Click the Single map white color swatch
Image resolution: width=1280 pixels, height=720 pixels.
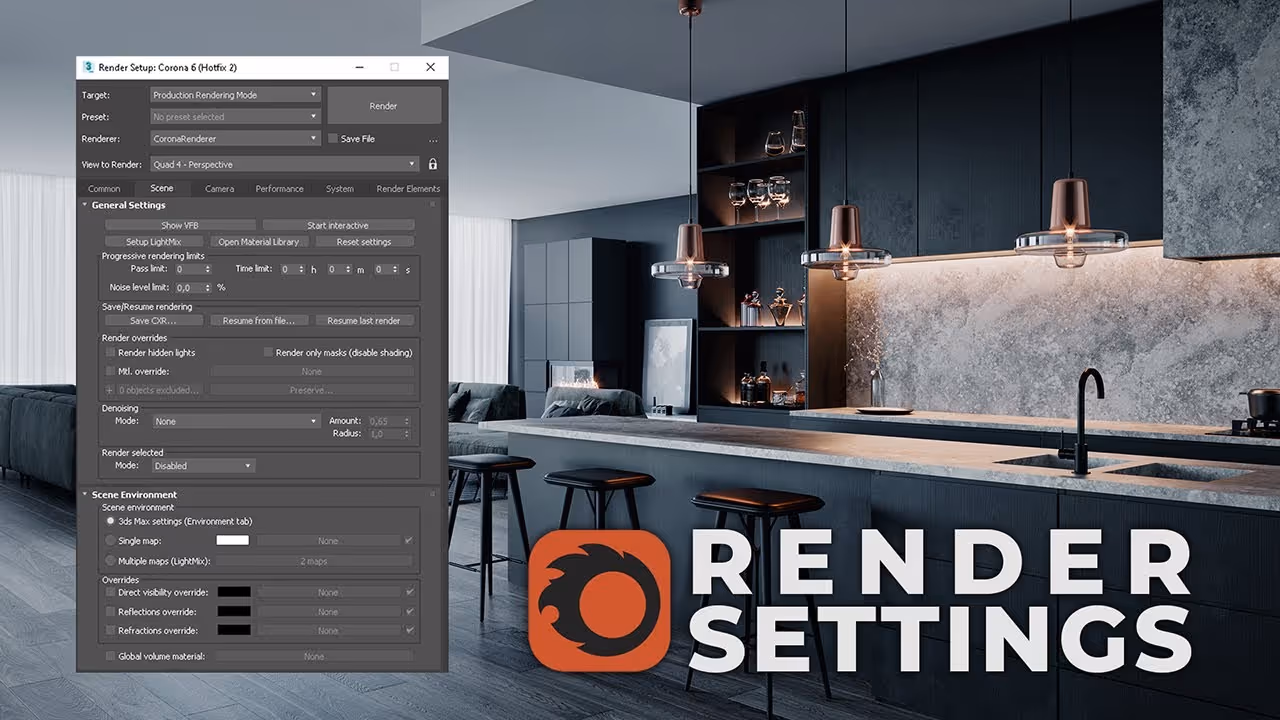pyautogui.click(x=233, y=540)
